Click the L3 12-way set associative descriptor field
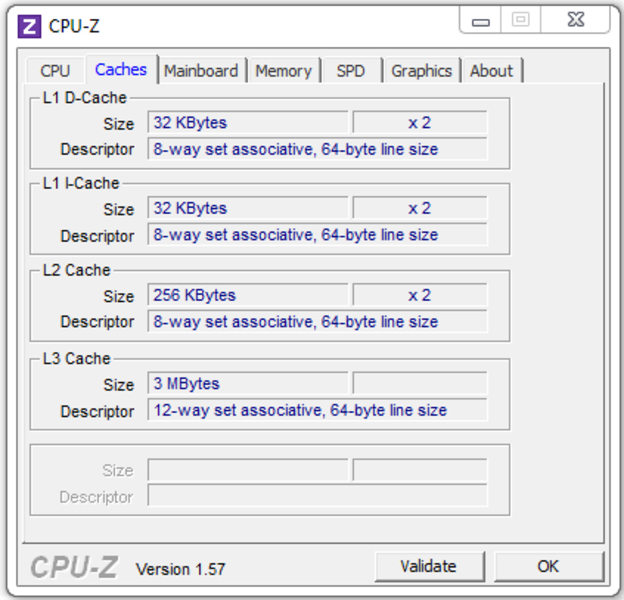624x600 pixels. (x=318, y=410)
